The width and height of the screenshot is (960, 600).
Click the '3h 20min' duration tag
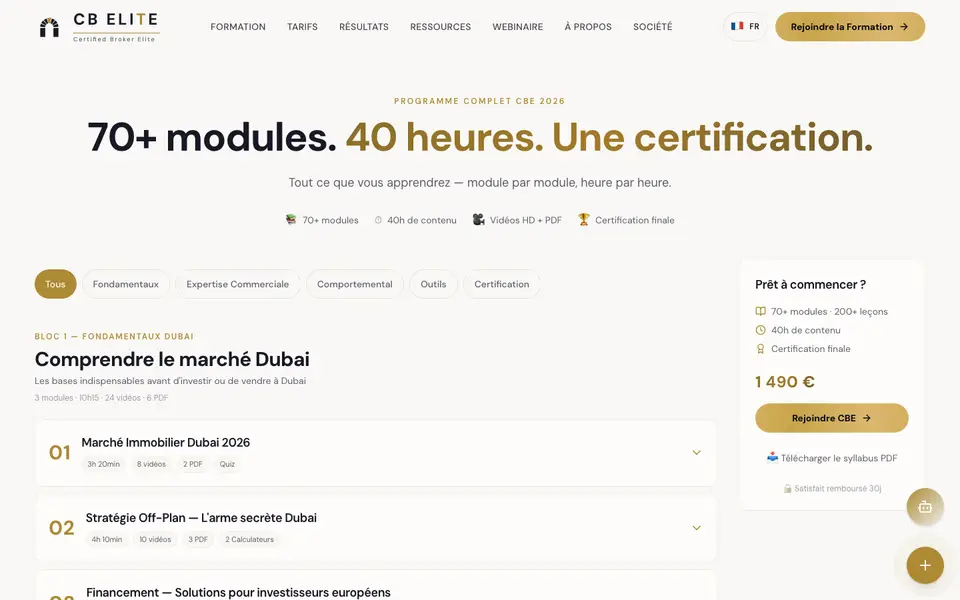coord(103,464)
